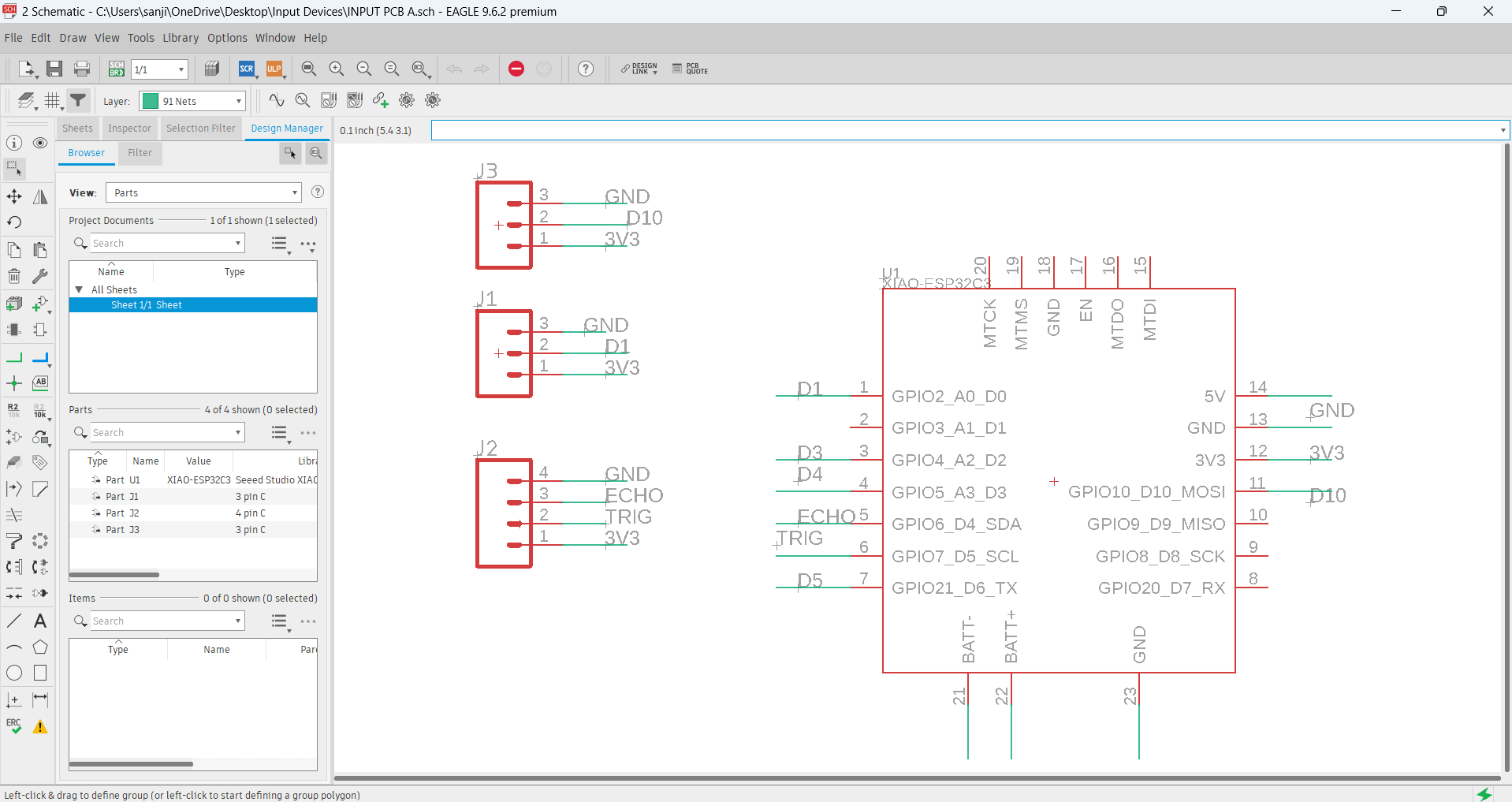Open the Errors warning tool

coord(40,726)
